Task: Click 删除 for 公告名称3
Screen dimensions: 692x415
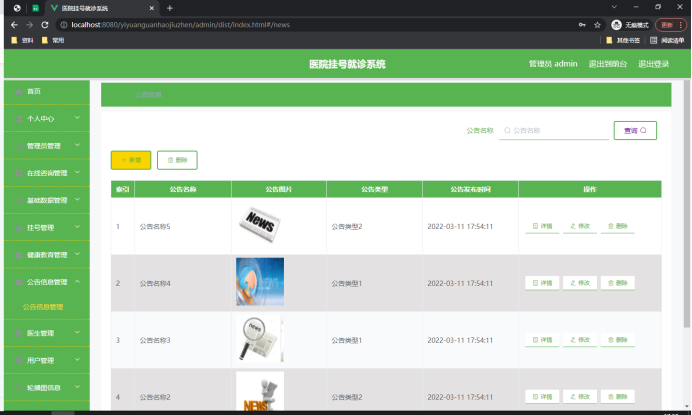Action: [618, 340]
